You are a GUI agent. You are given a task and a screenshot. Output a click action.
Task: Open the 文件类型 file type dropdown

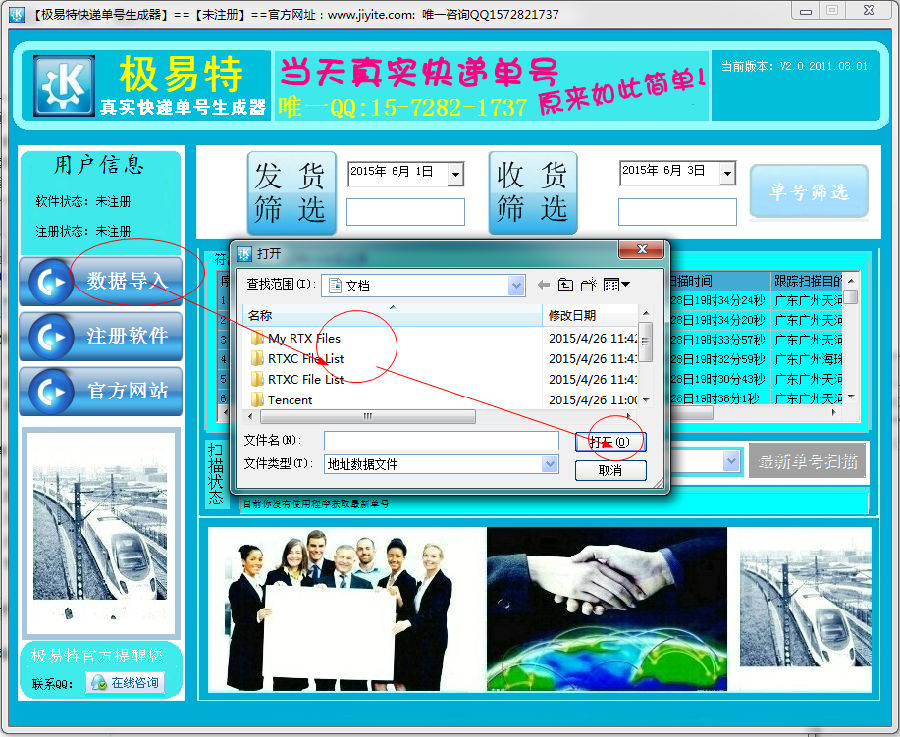[x=548, y=463]
